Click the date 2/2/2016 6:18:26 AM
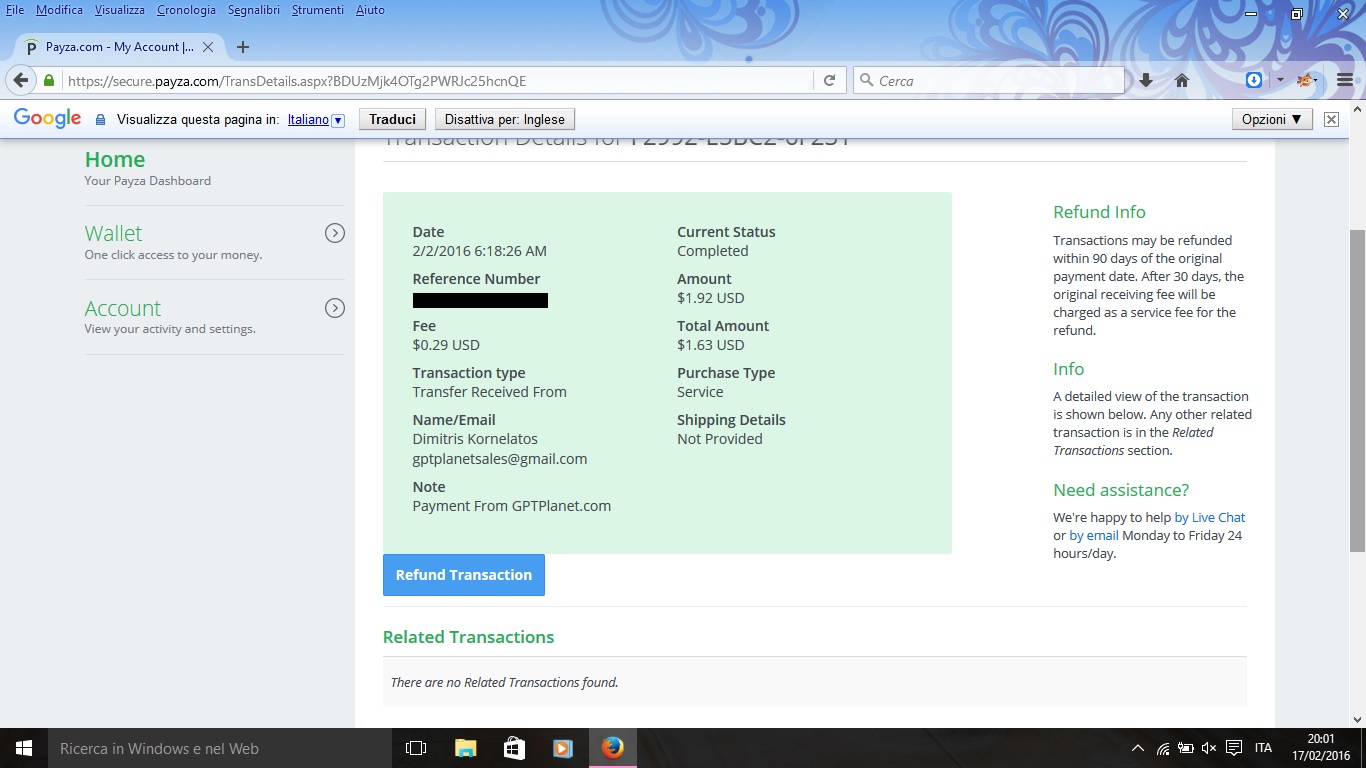This screenshot has height=768, width=1366. [480, 251]
